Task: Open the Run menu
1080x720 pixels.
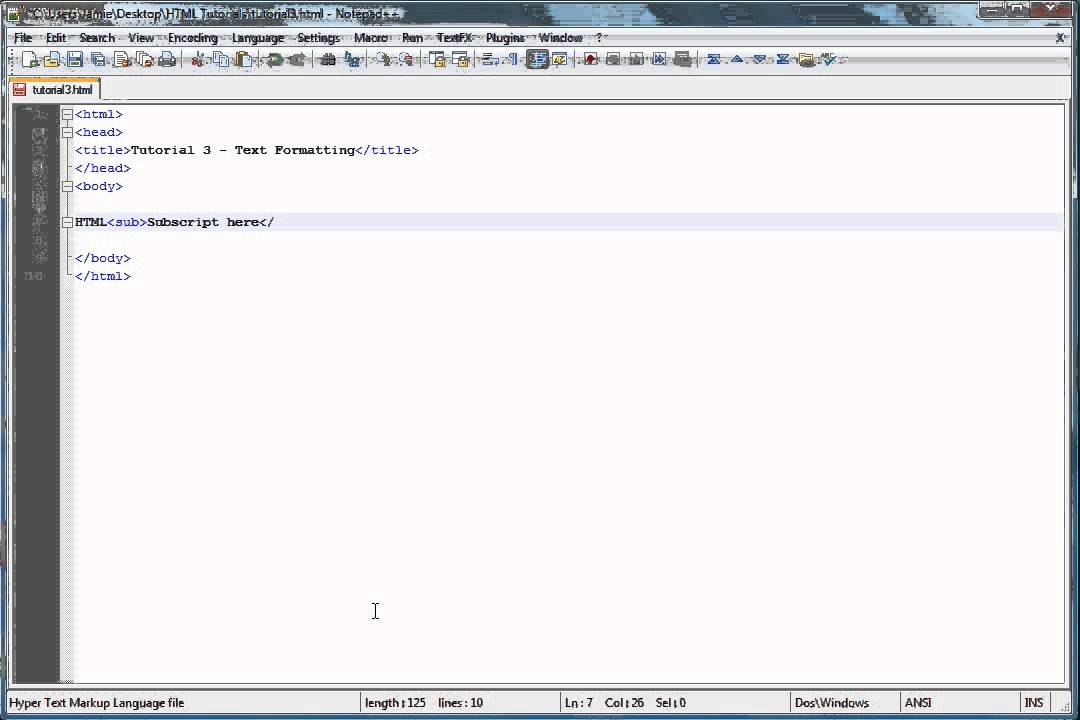Action: pos(412,38)
